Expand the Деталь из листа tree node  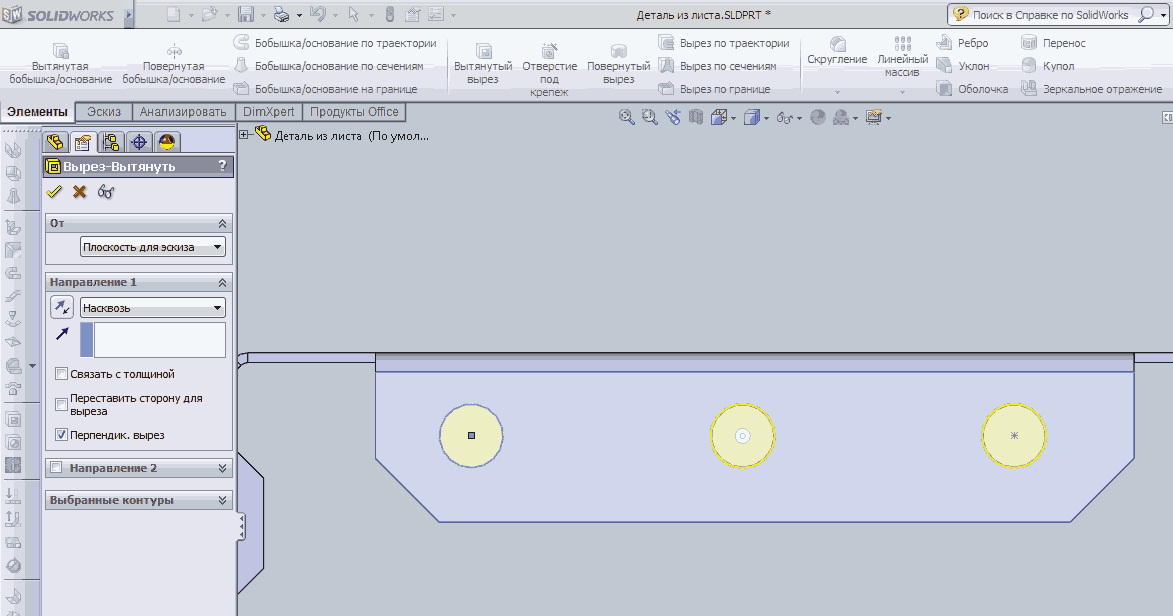(244, 135)
